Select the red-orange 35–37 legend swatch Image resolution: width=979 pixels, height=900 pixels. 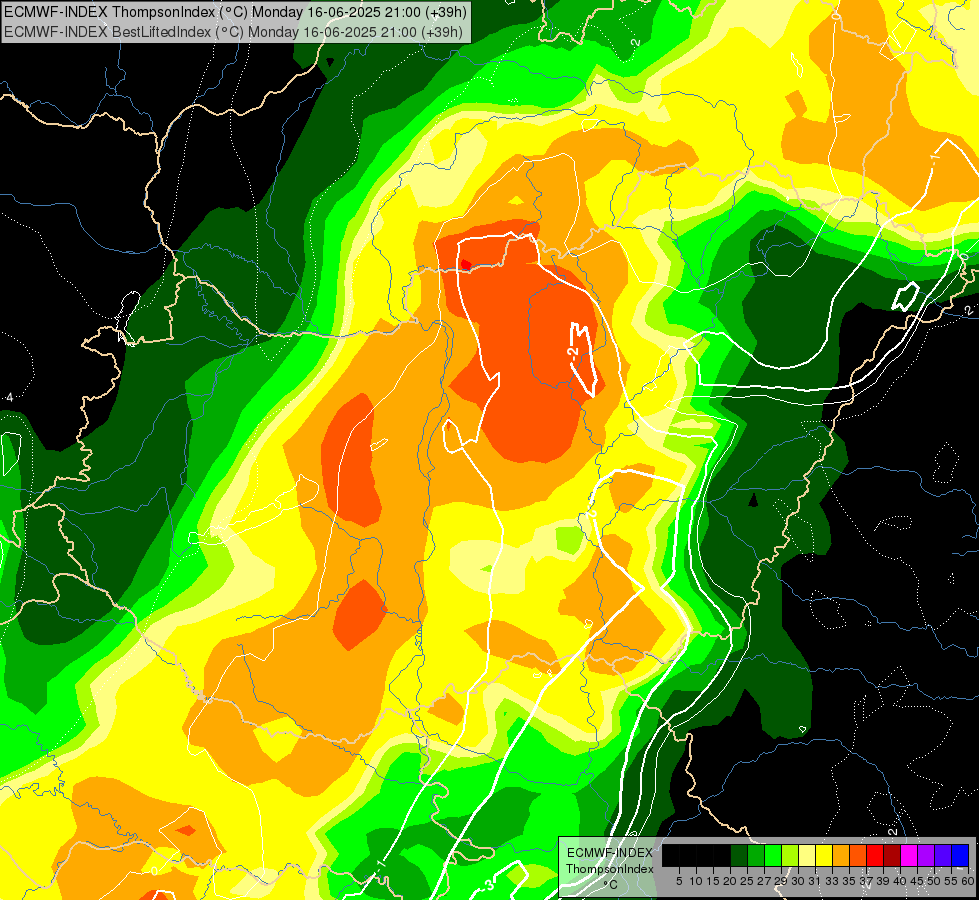(858, 855)
